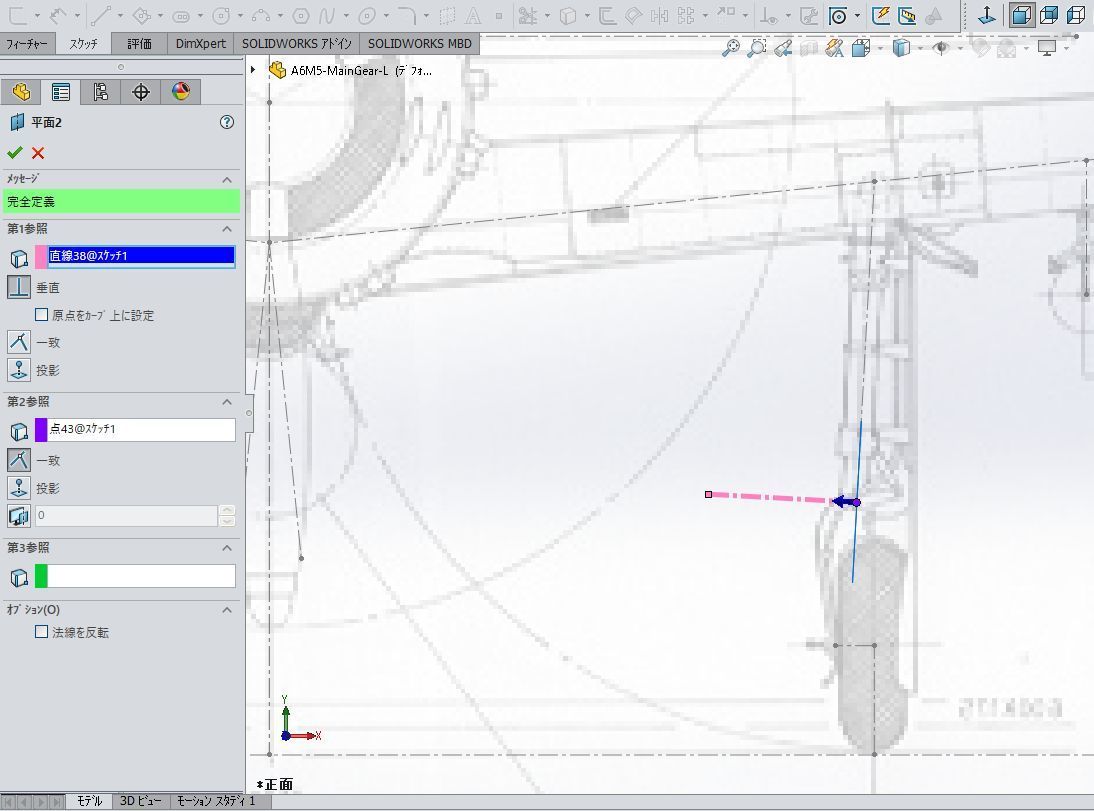The height and width of the screenshot is (811, 1094).
Task: Switch to the 評価 tab
Action: click(139, 43)
